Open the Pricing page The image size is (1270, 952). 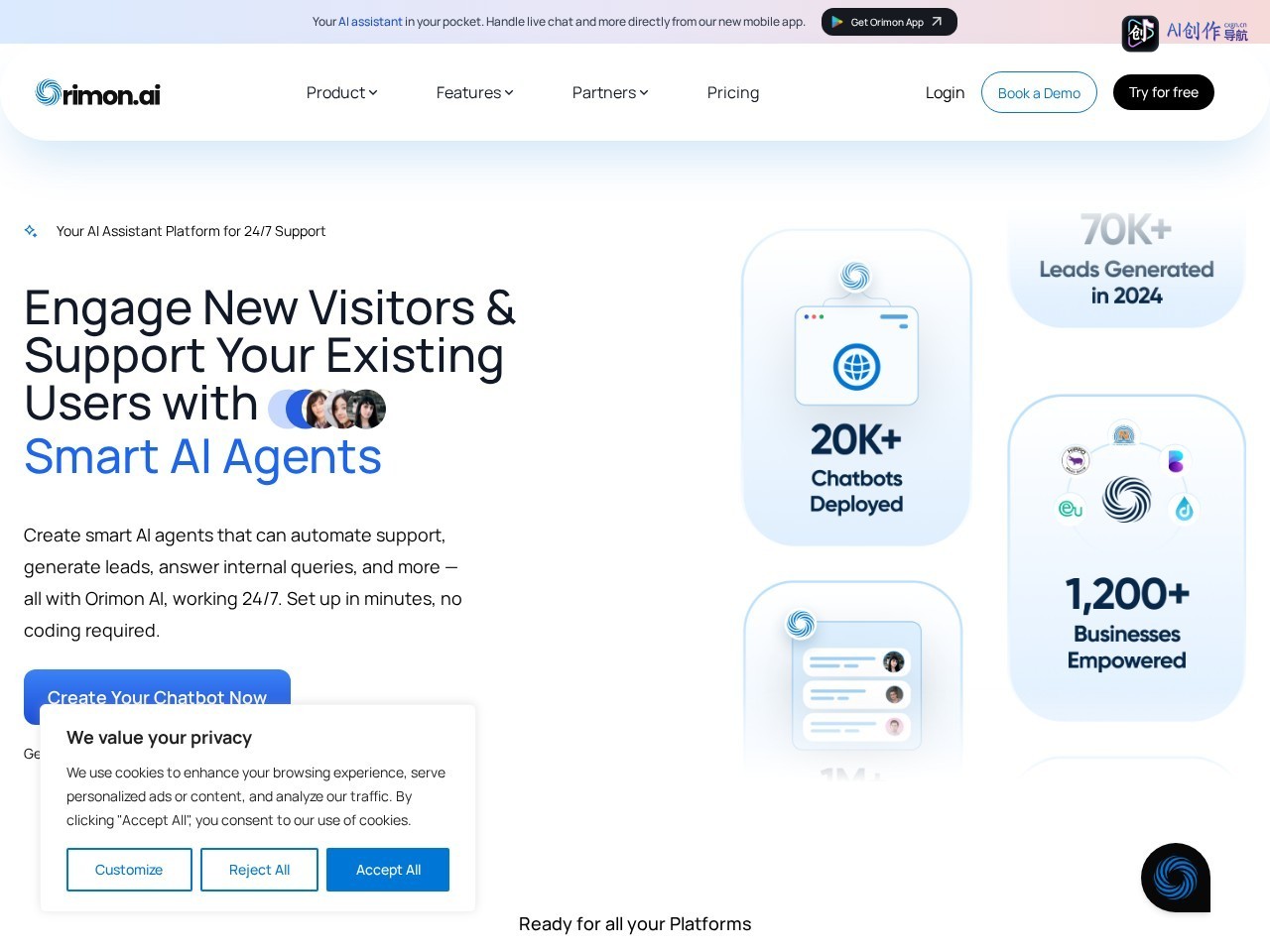tap(733, 92)
